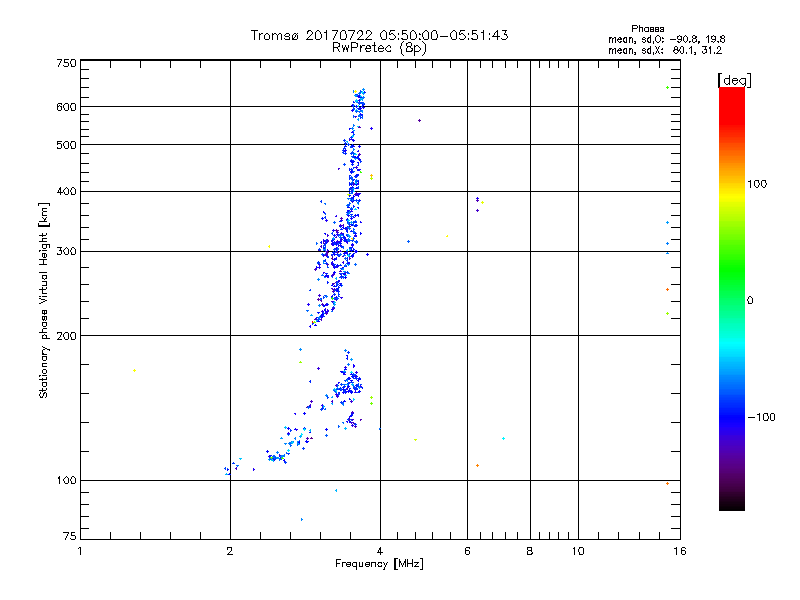Click the x-axis label 'Frequency [MHz]'

[x=379, y=564]
